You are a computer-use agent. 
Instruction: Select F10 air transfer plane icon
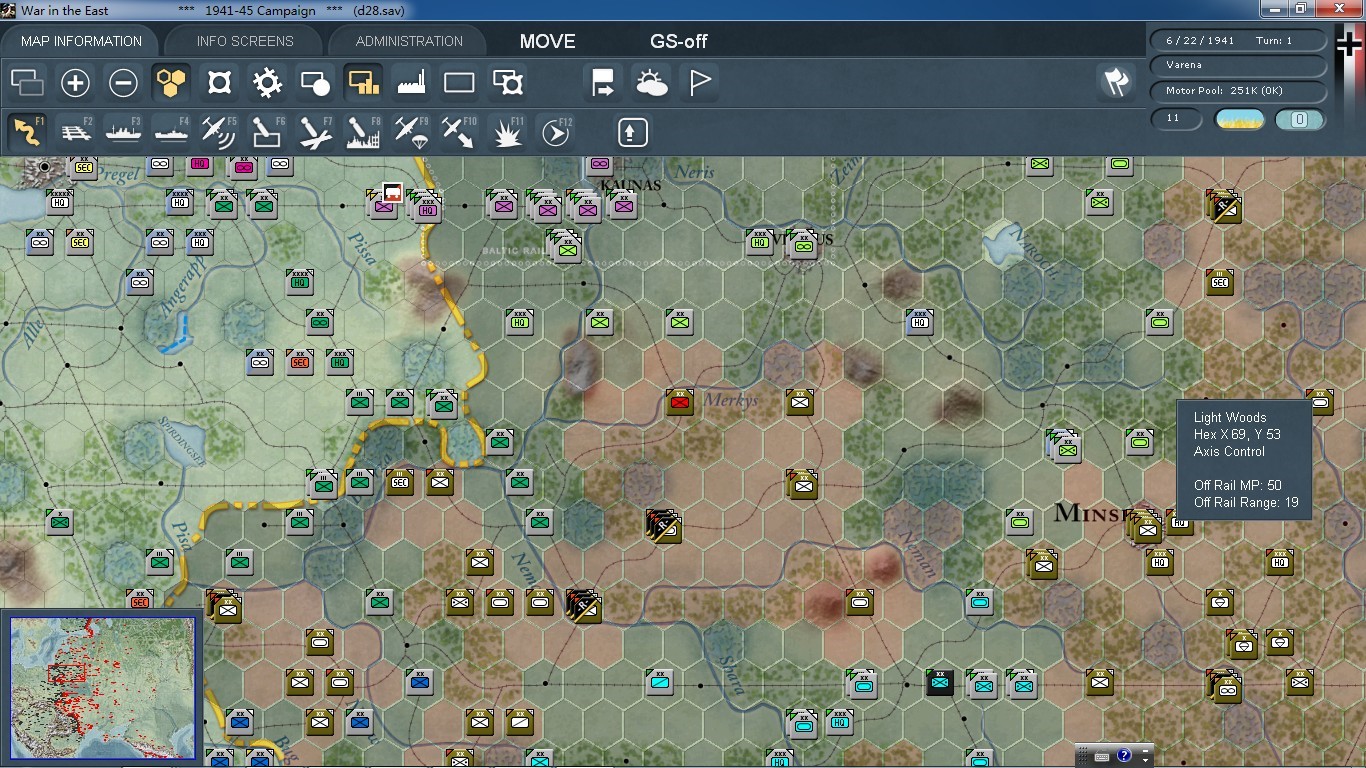point(459,132)
